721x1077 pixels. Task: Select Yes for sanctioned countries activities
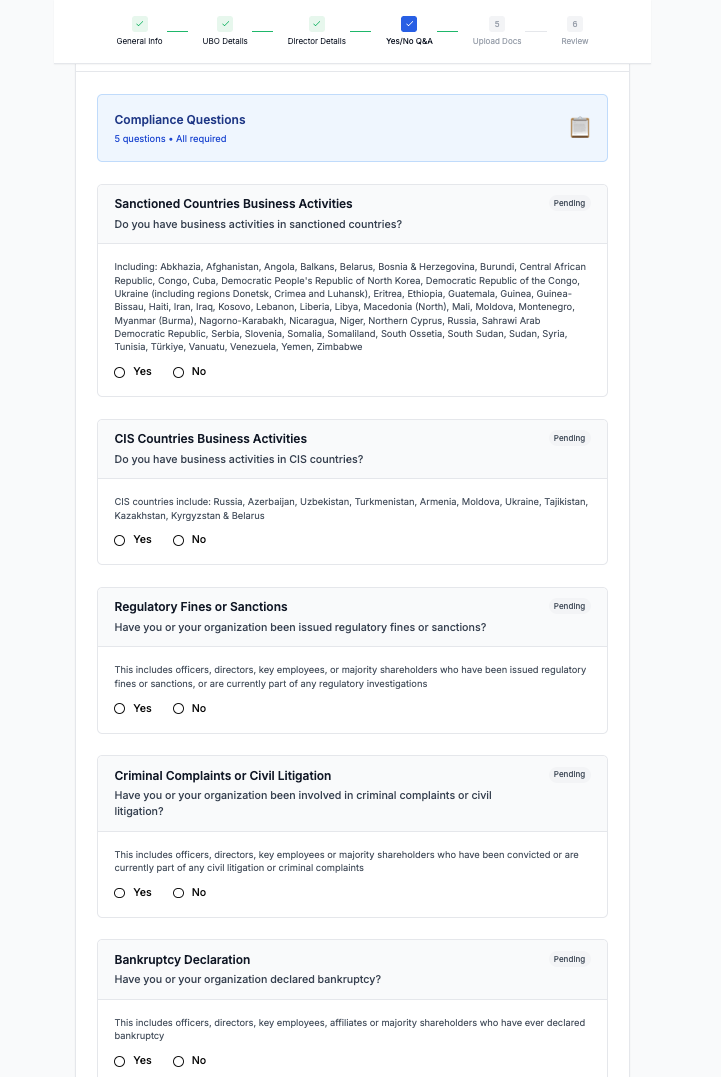[x=119, y=372]
